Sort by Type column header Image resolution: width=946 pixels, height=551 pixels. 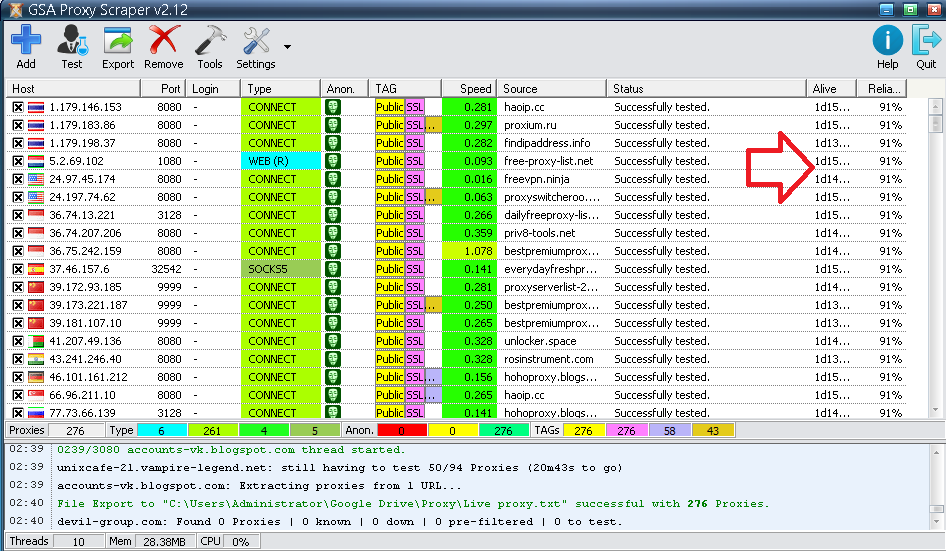tap(281, 89)
